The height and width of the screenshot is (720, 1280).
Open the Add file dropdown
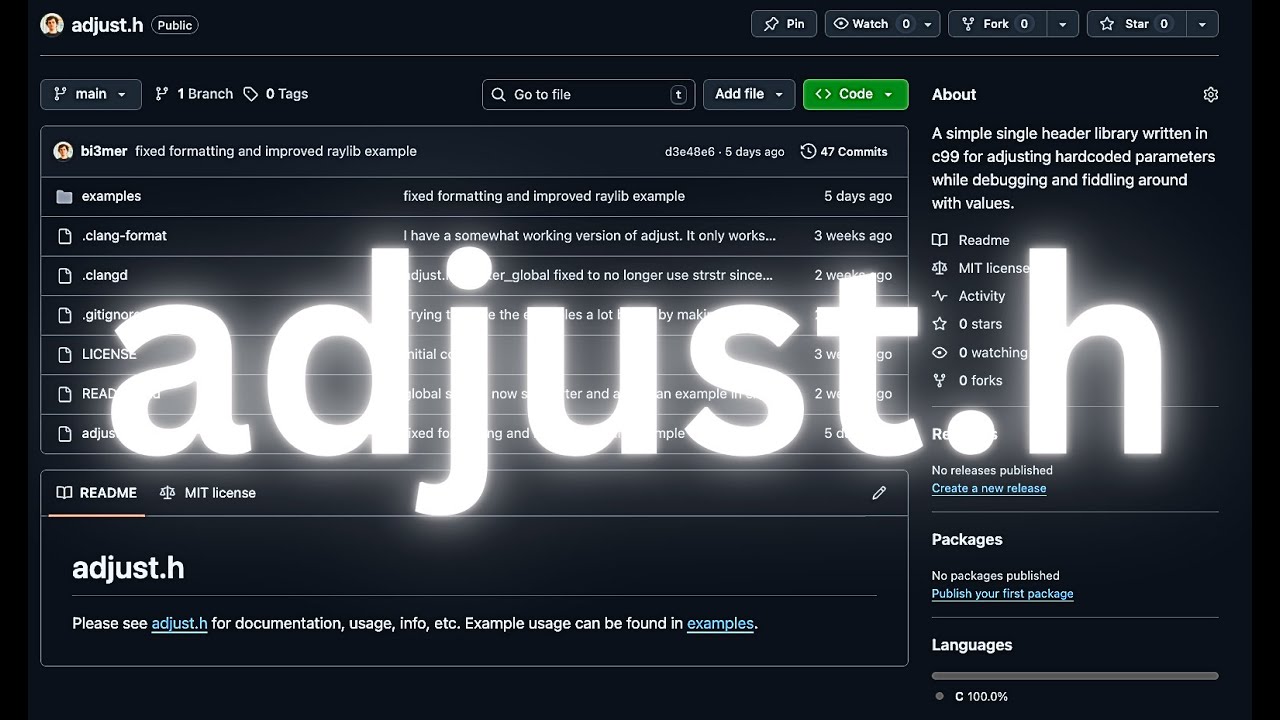pyautogui.click(x=748, y=94)
